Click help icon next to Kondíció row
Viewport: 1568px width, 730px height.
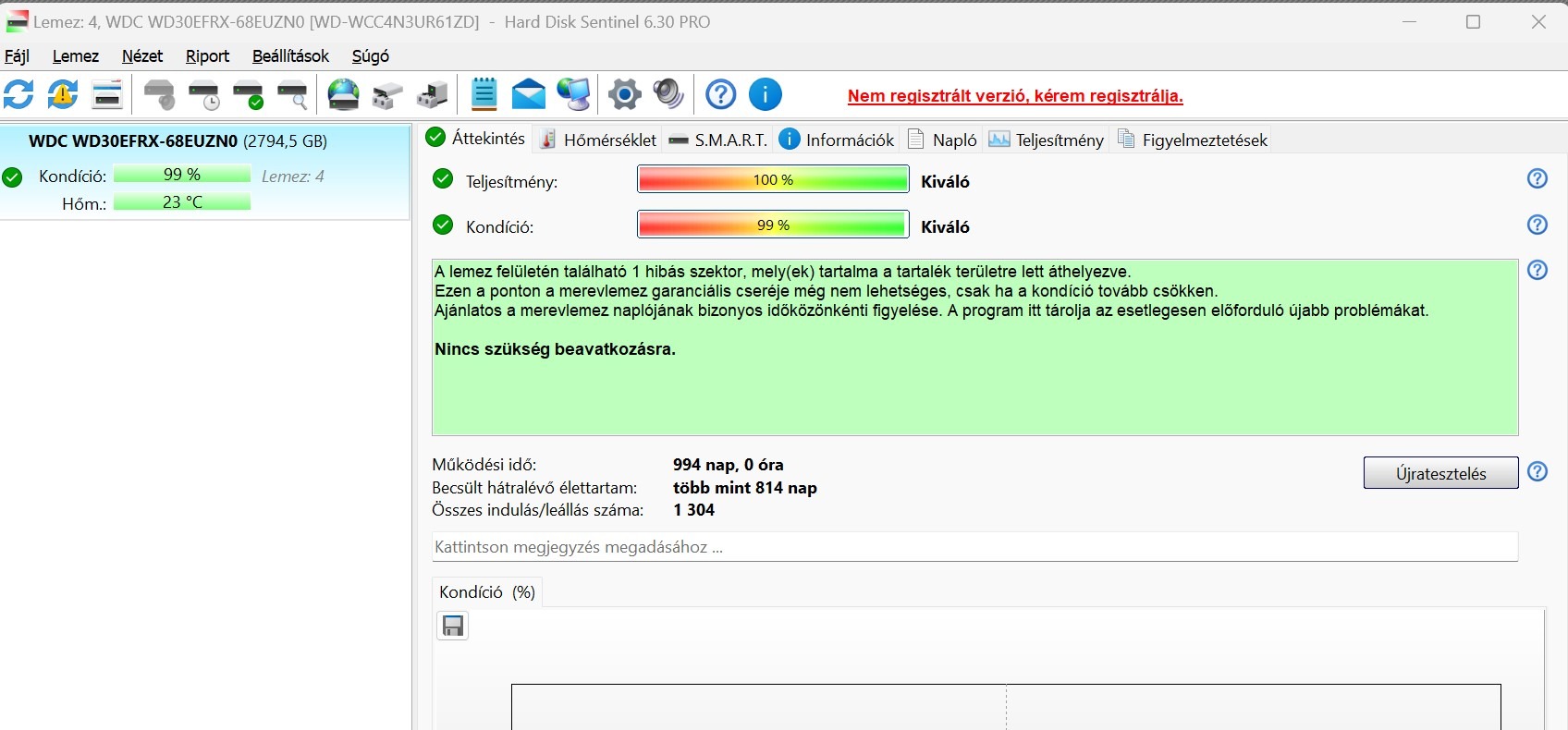point(1537,225)
